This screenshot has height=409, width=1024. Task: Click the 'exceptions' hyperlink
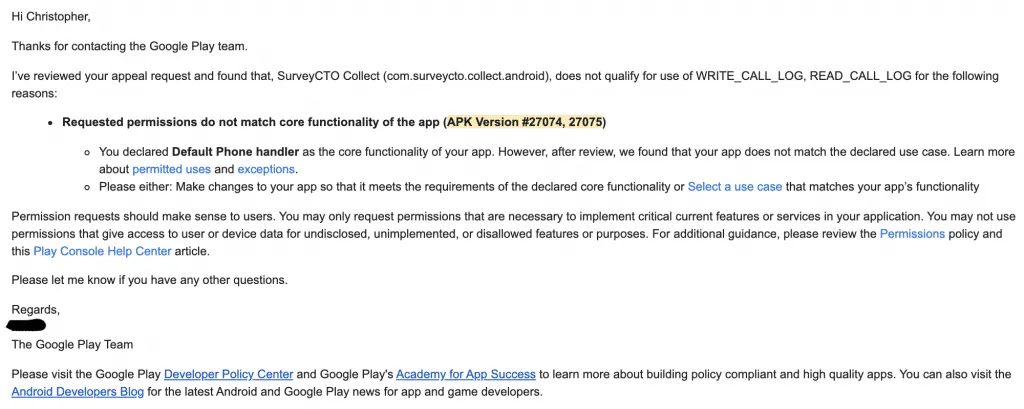pyautogui.click(x=266, y=169)
